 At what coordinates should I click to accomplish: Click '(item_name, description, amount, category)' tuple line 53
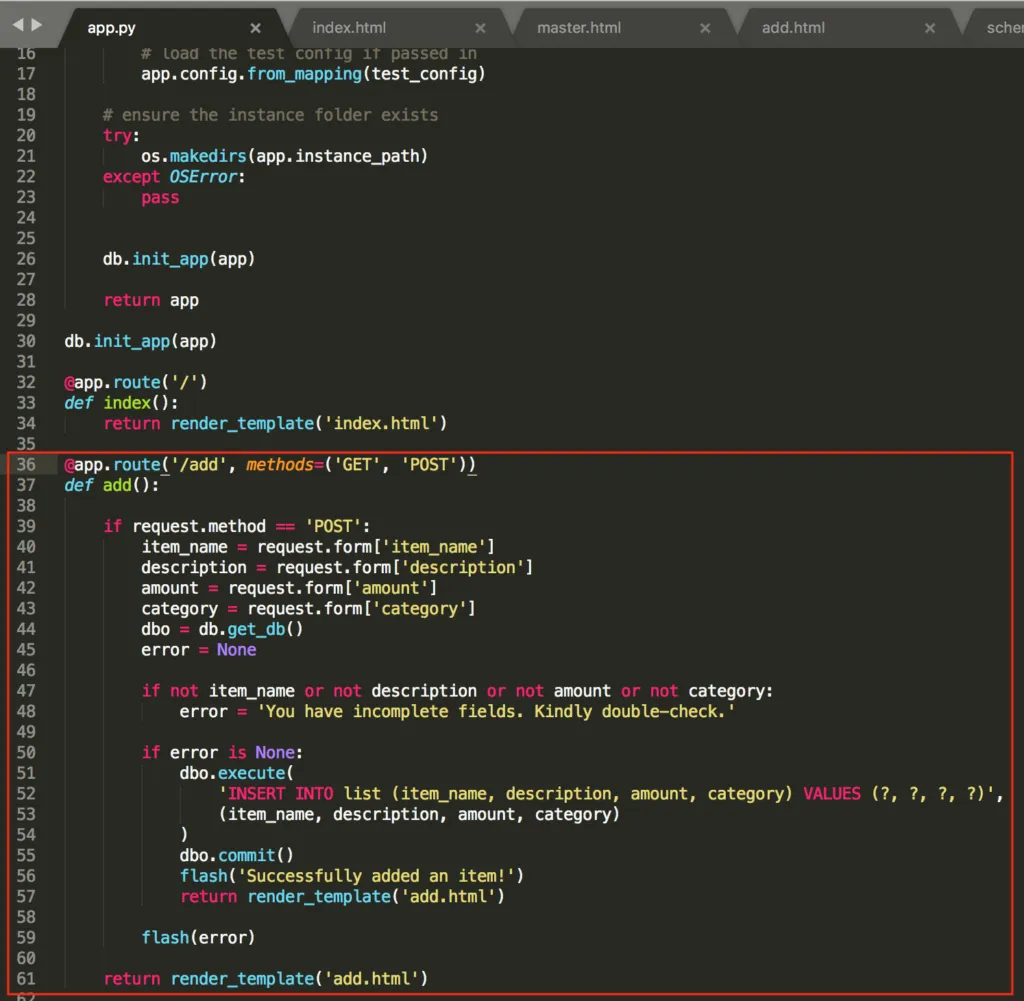coord(419,814)
